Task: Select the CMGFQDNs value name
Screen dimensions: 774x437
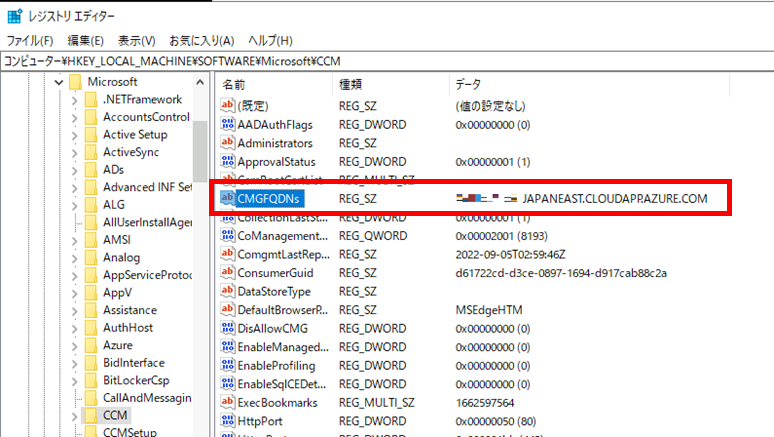Action: (270, 199)
